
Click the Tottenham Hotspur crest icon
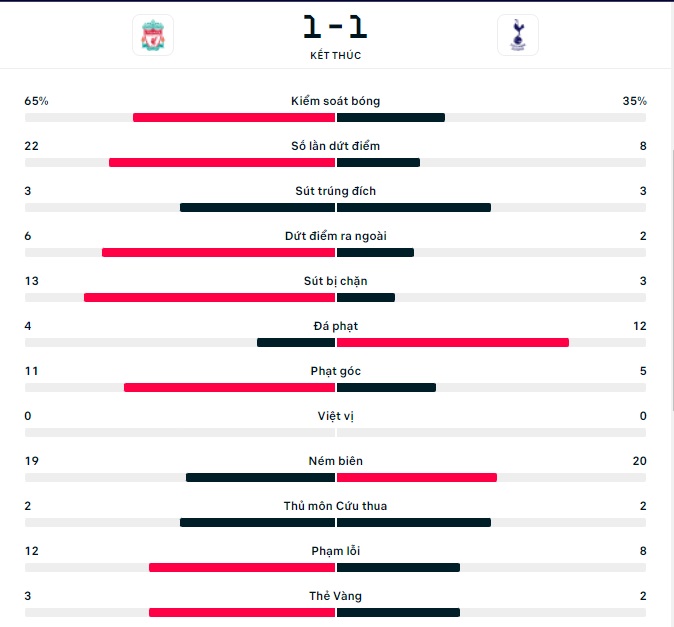pos(518,35)
